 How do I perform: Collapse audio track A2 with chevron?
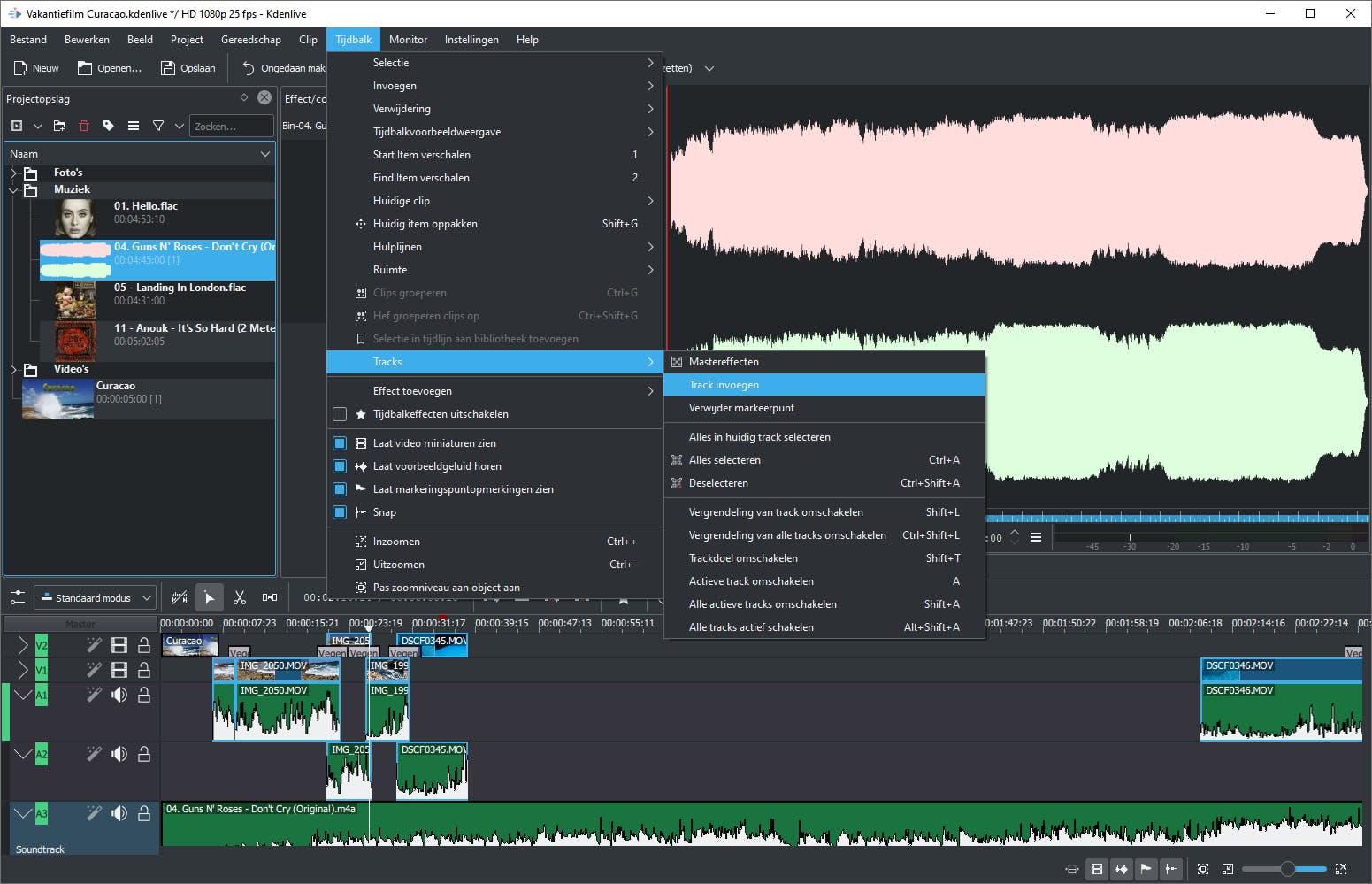tap(23, 755)
